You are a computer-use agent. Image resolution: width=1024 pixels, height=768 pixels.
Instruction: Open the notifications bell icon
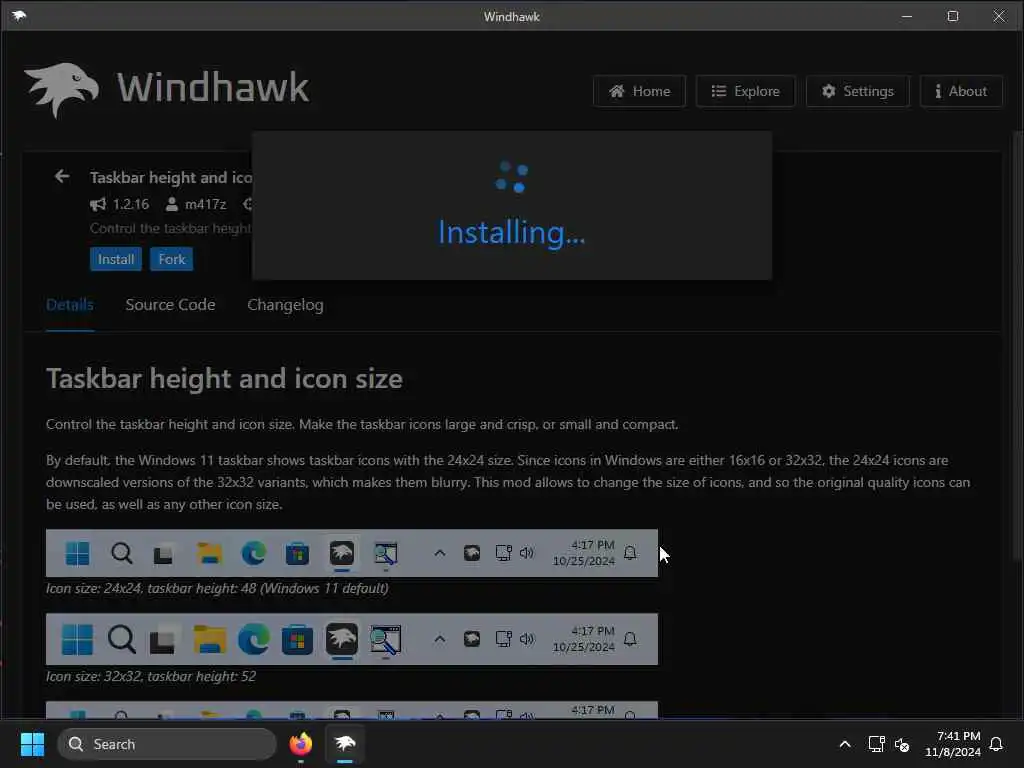click(x=996, y=744)
